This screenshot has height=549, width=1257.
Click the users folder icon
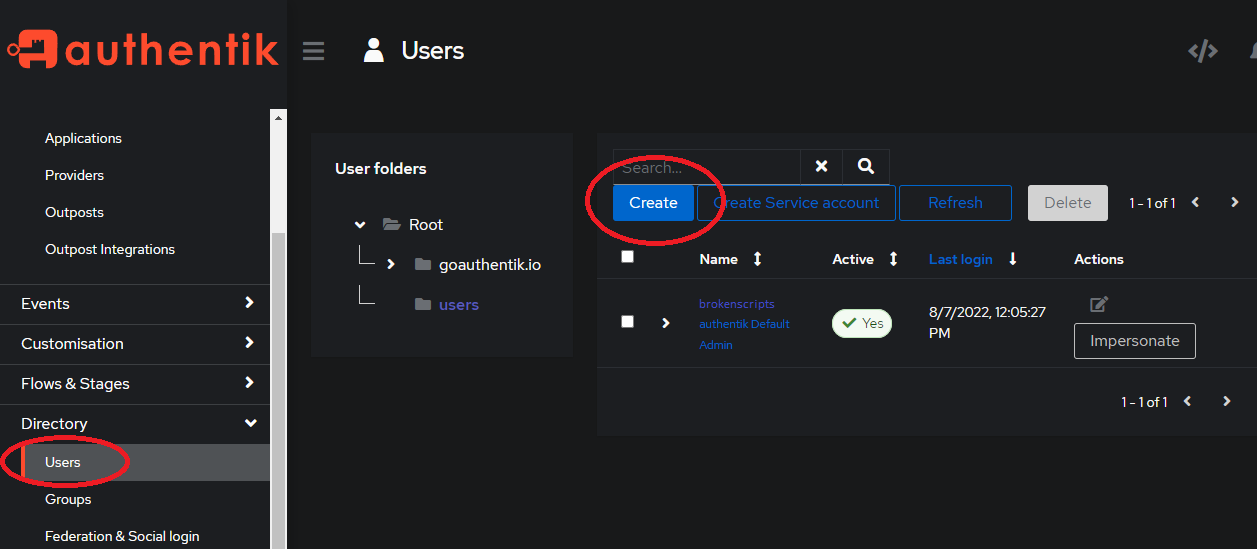pyautogui.click(x=423, y=305)
